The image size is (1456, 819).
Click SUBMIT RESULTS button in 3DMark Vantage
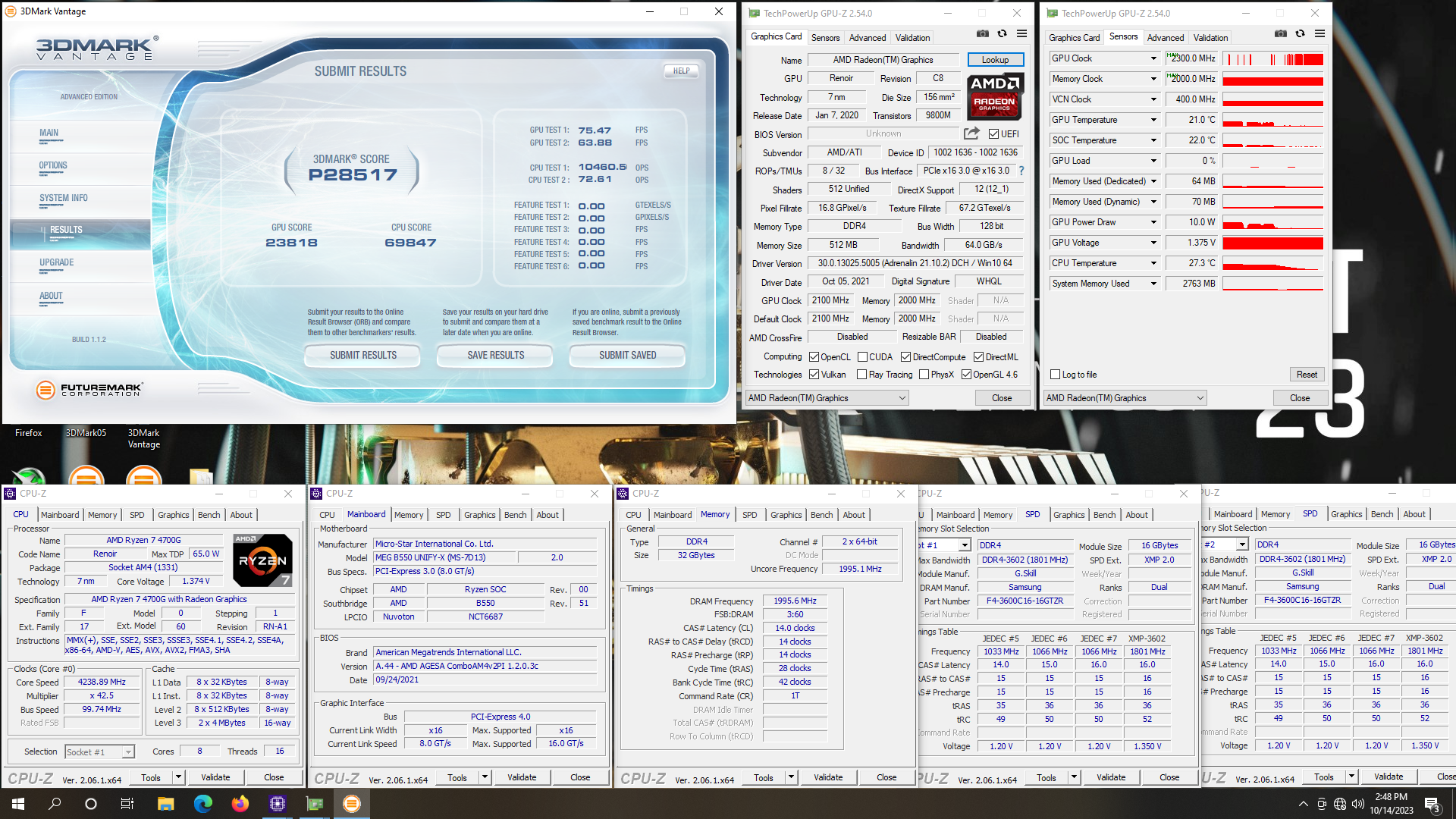coord(363,355)
